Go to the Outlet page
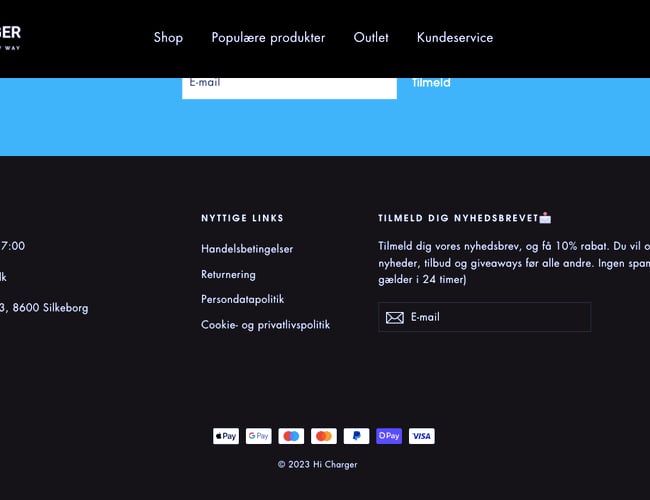Screen dimensions: 650x500 371,37
